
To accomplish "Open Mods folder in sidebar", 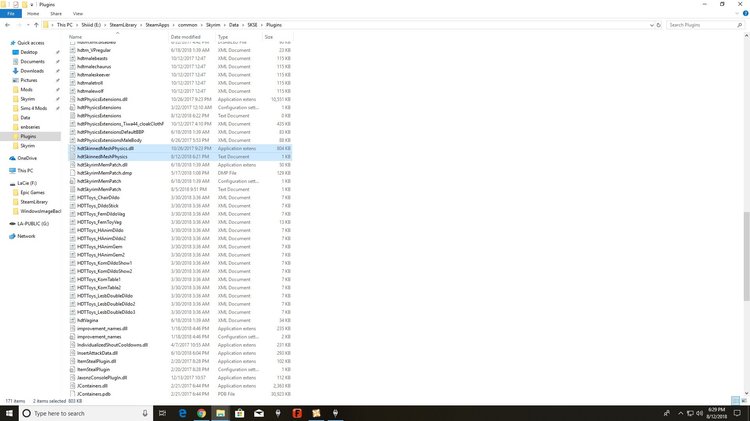I will click(26, 89).
